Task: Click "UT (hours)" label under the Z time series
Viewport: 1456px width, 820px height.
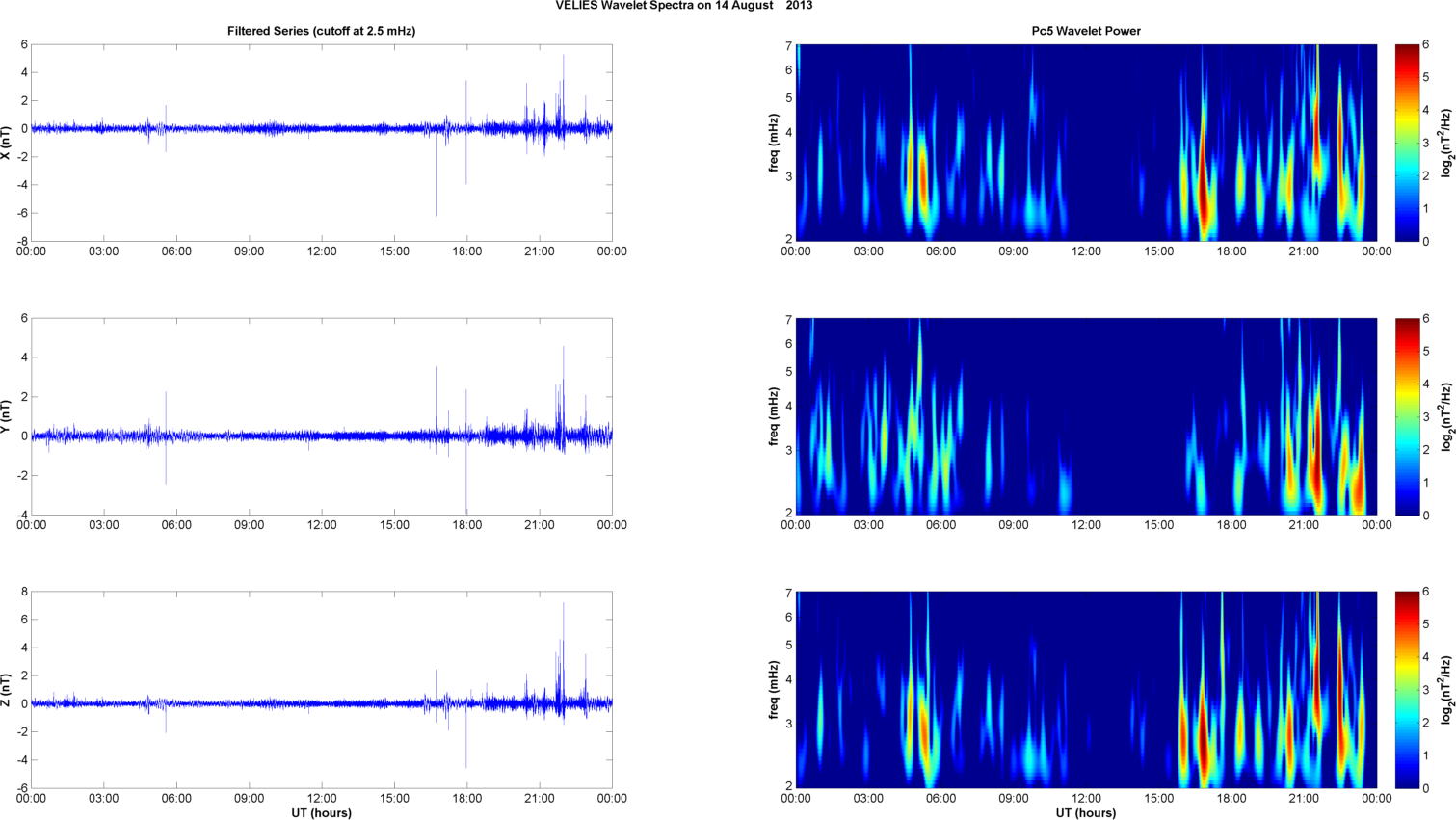Action: [x=322, y=813]
